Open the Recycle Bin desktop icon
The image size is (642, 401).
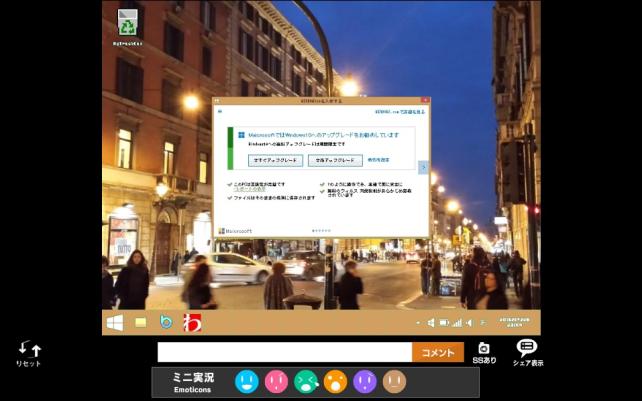tap(128, 23)
